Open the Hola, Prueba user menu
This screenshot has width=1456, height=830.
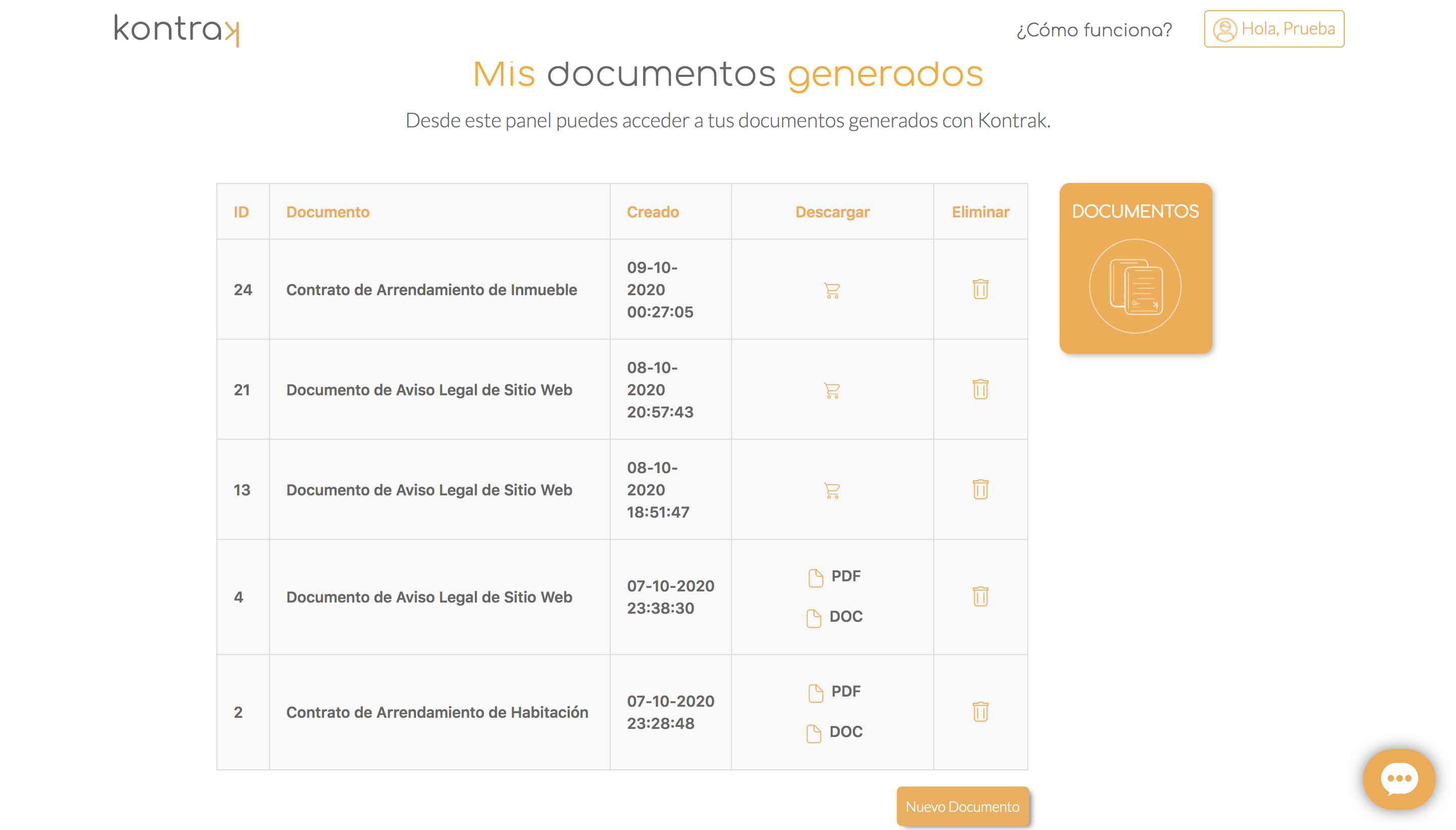click(1273, 28)
